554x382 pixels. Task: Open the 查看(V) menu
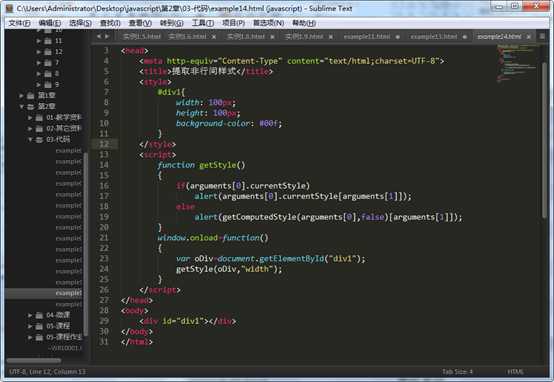140,23
